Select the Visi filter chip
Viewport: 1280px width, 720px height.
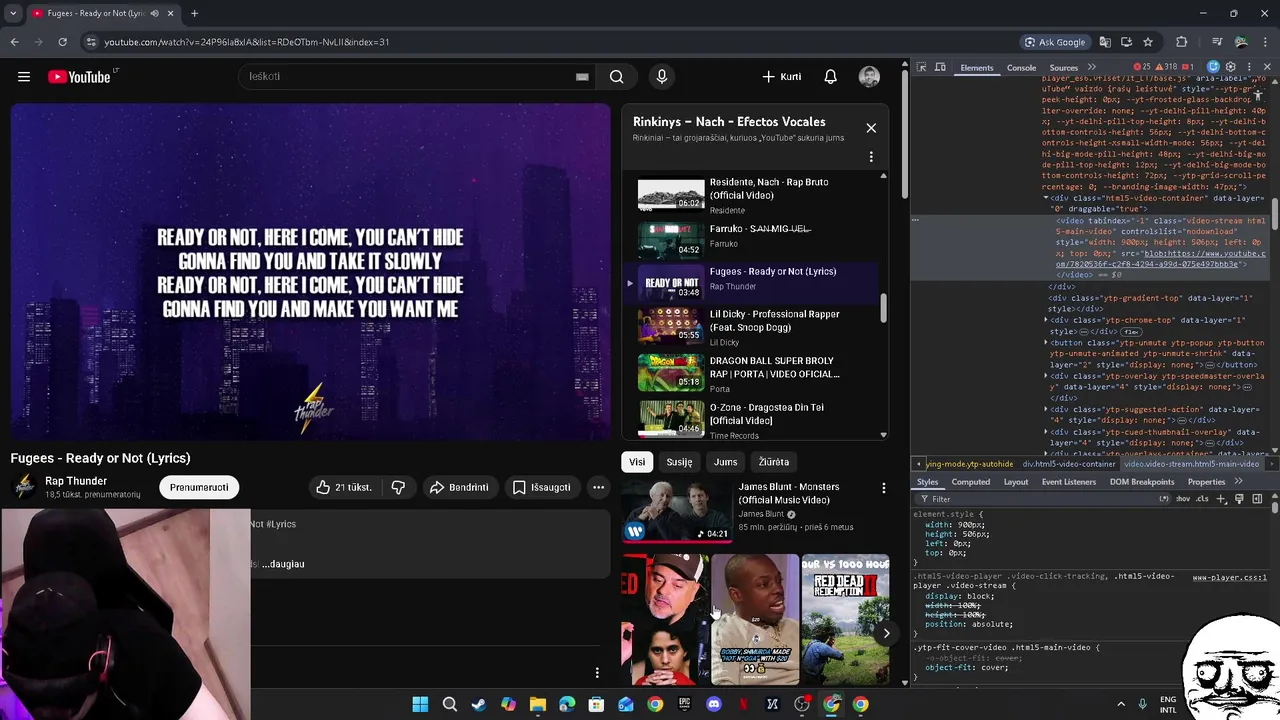click(x=637, y=462)
